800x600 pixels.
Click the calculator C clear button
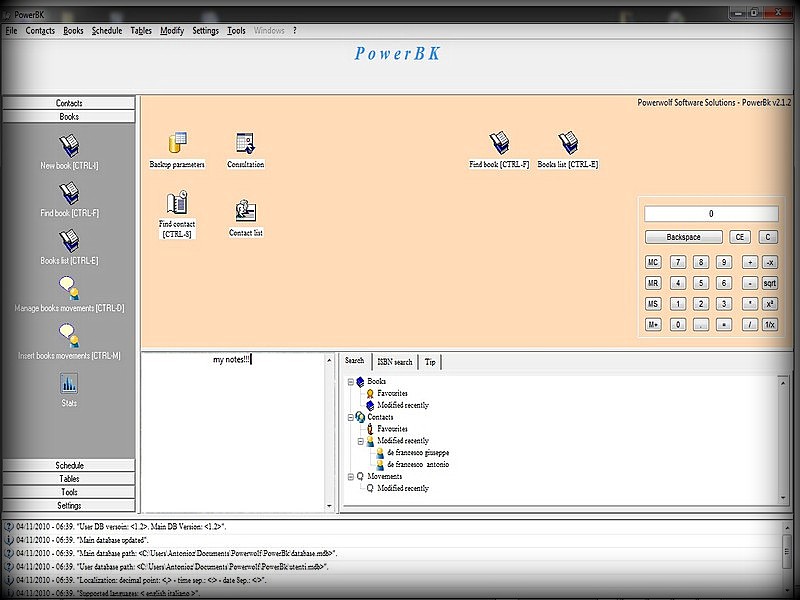coord(768,237)
